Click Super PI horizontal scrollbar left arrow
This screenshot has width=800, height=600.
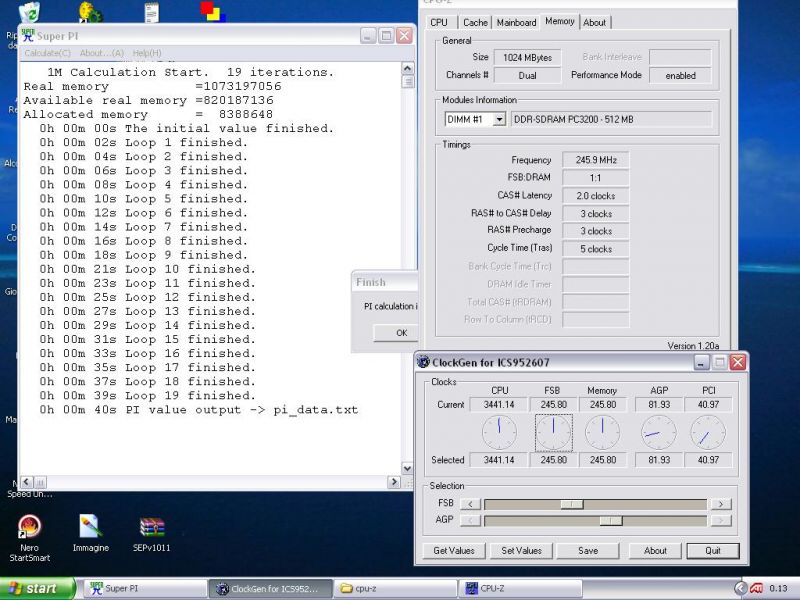[27, 482]
